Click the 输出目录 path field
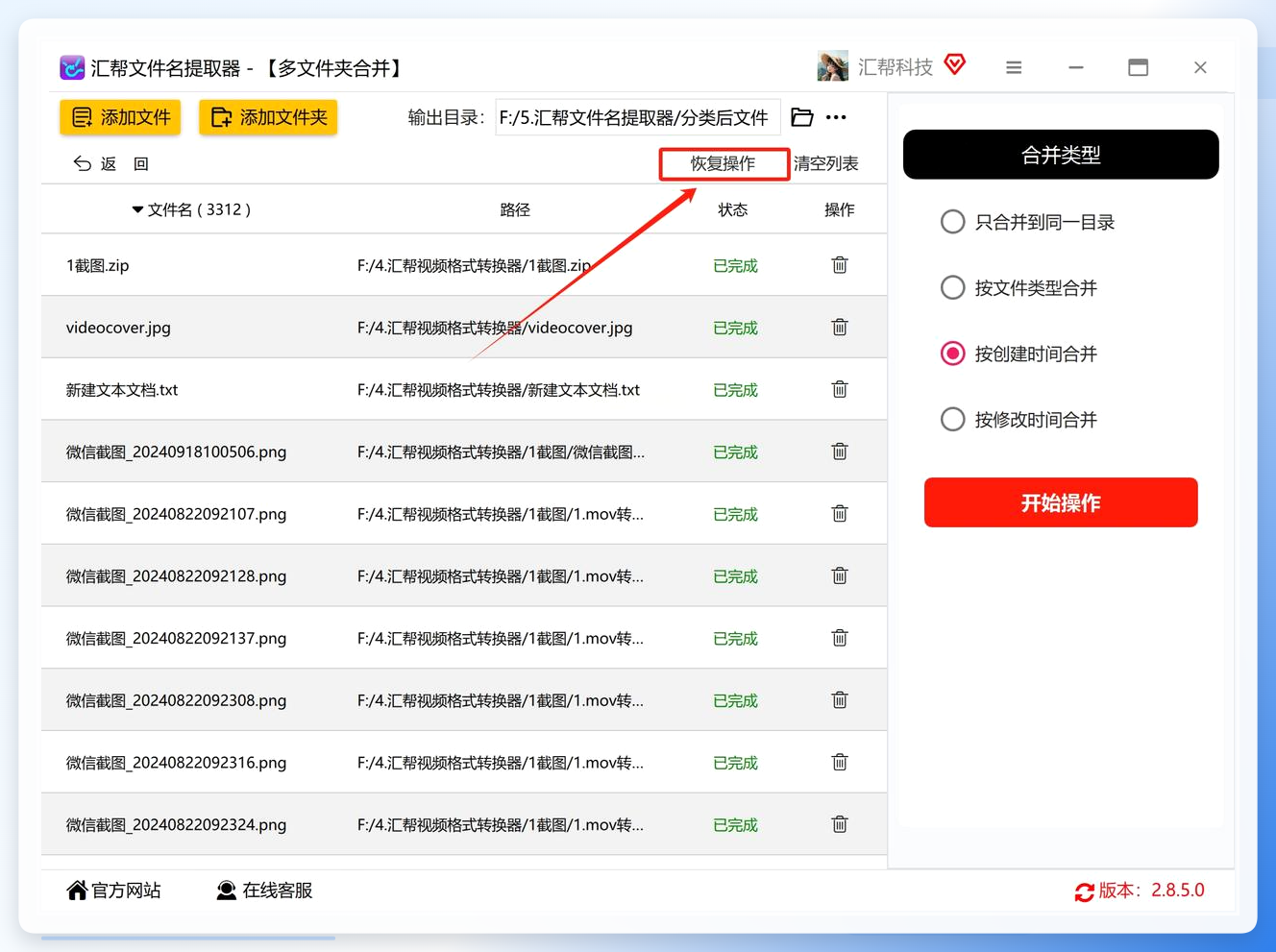This screenshot has height=952, width=1276. coord(637,117)
